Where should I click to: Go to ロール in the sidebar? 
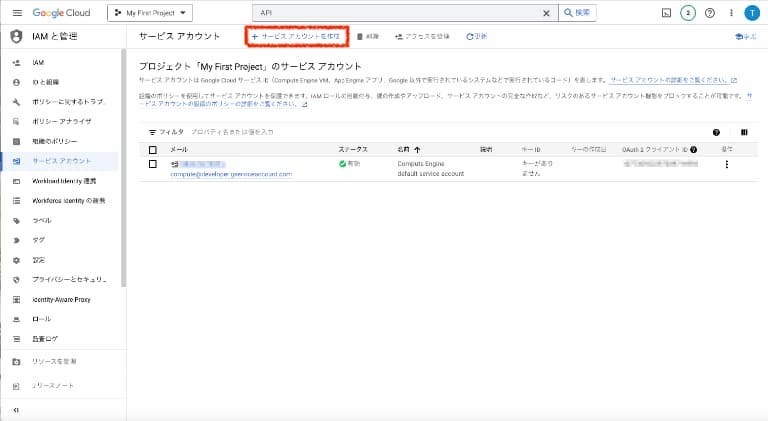coord(42,318)
